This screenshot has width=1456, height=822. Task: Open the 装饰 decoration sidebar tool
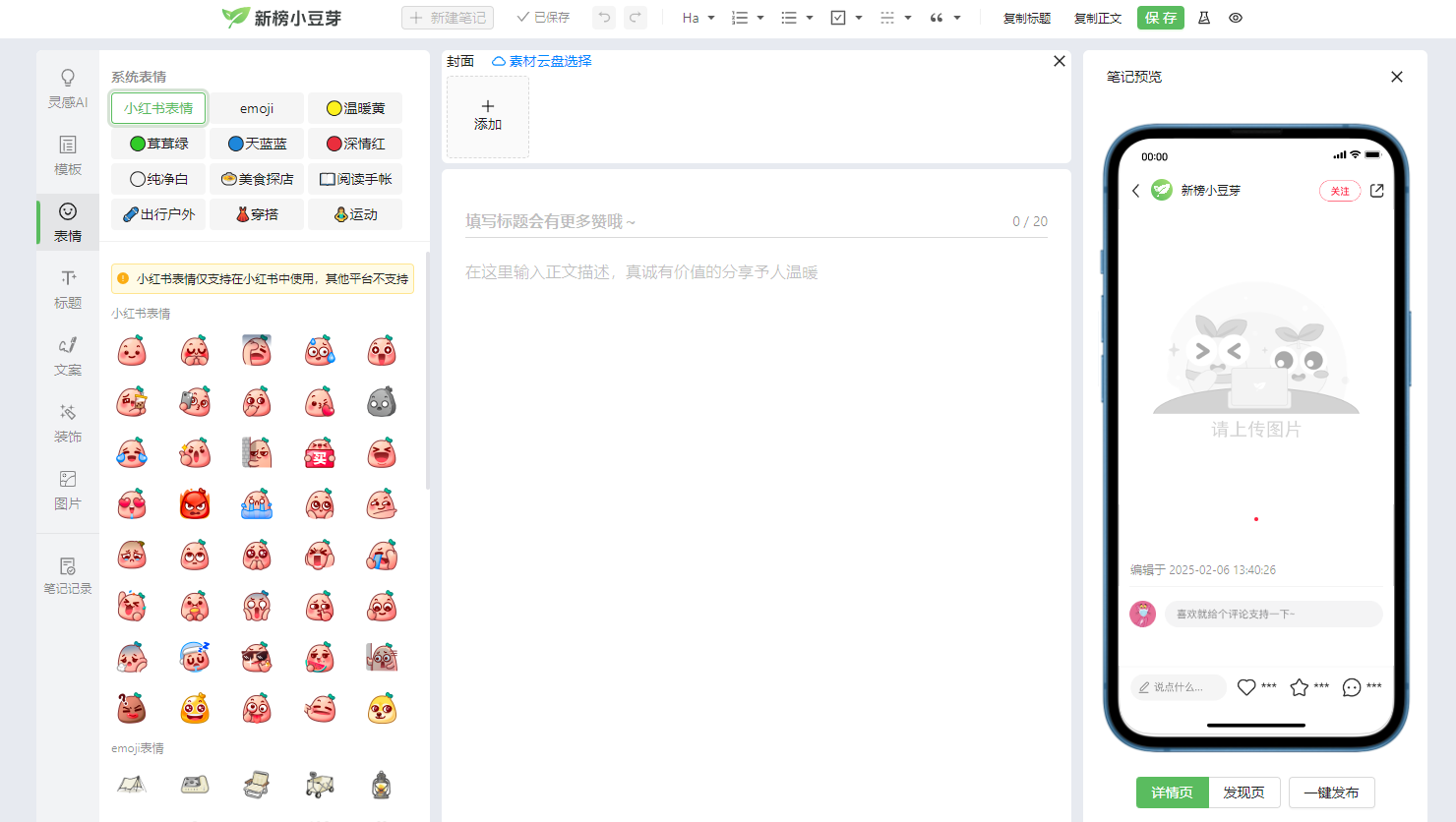coord(68,423)
